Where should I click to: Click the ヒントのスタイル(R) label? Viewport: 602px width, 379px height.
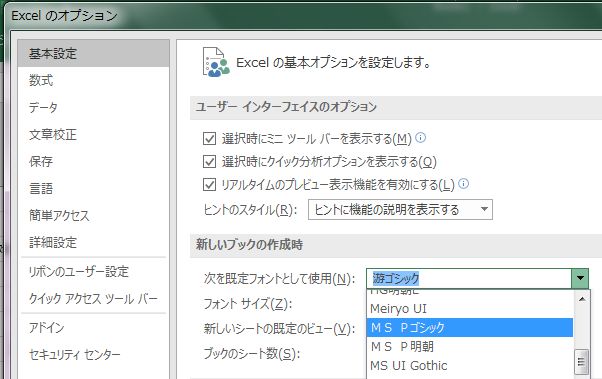tap(250, 210)
